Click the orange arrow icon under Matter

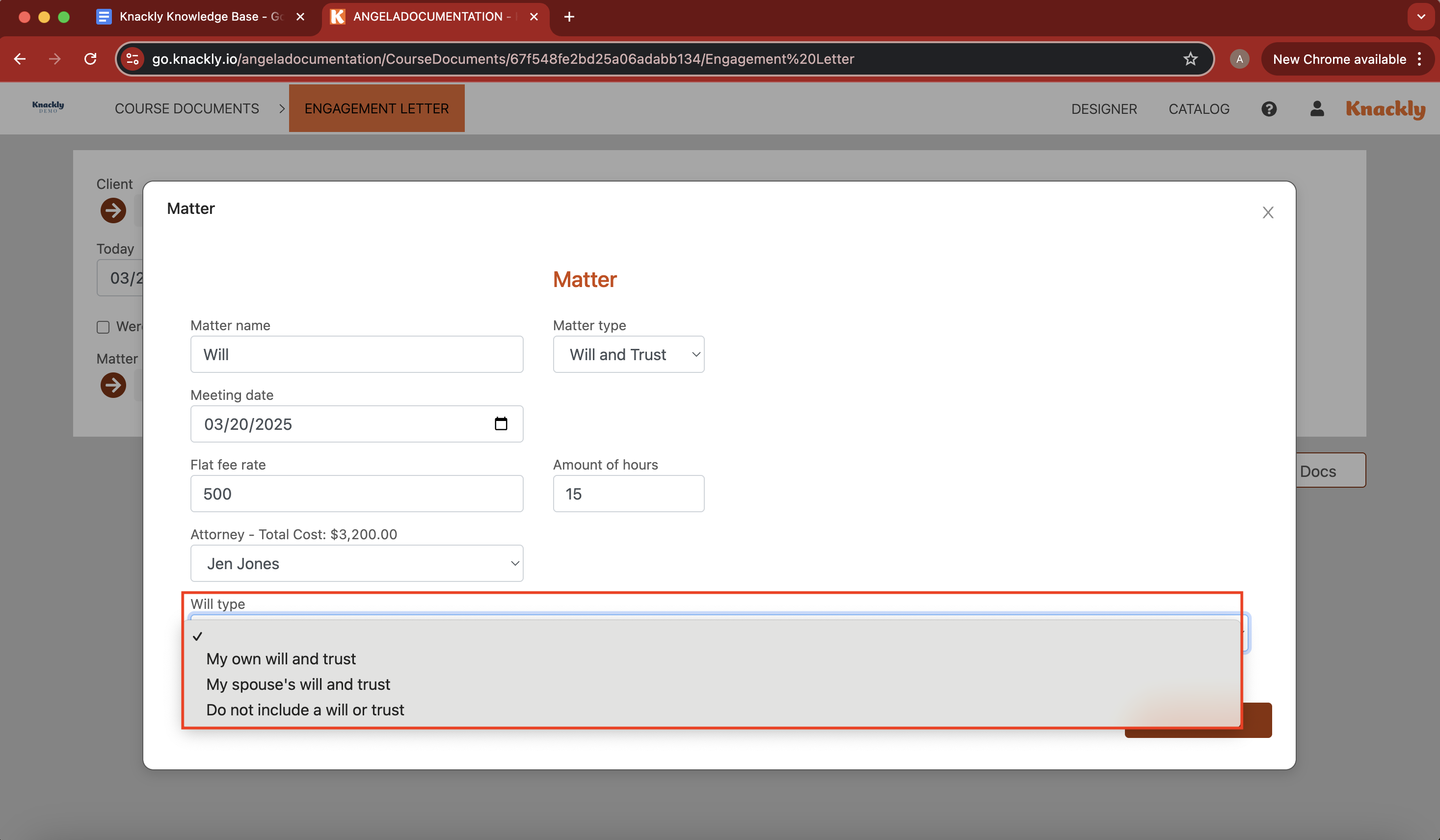(112, 385)
